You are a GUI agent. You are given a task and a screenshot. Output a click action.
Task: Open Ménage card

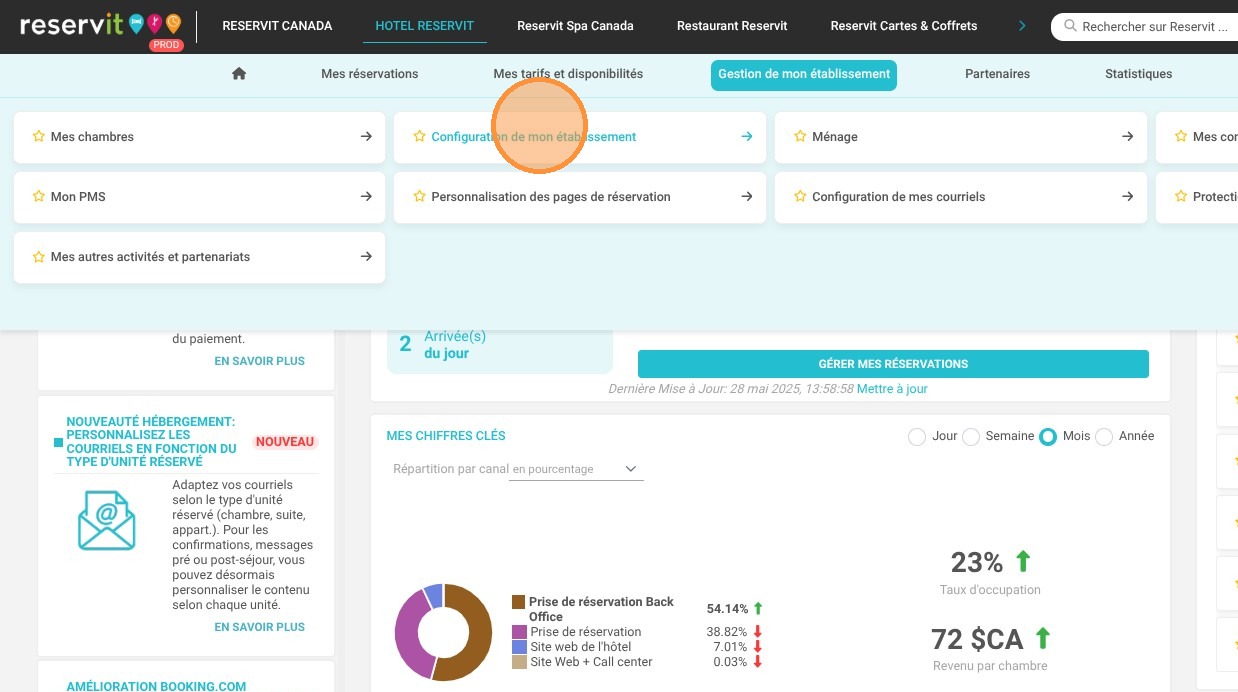(x=961, y=137)
